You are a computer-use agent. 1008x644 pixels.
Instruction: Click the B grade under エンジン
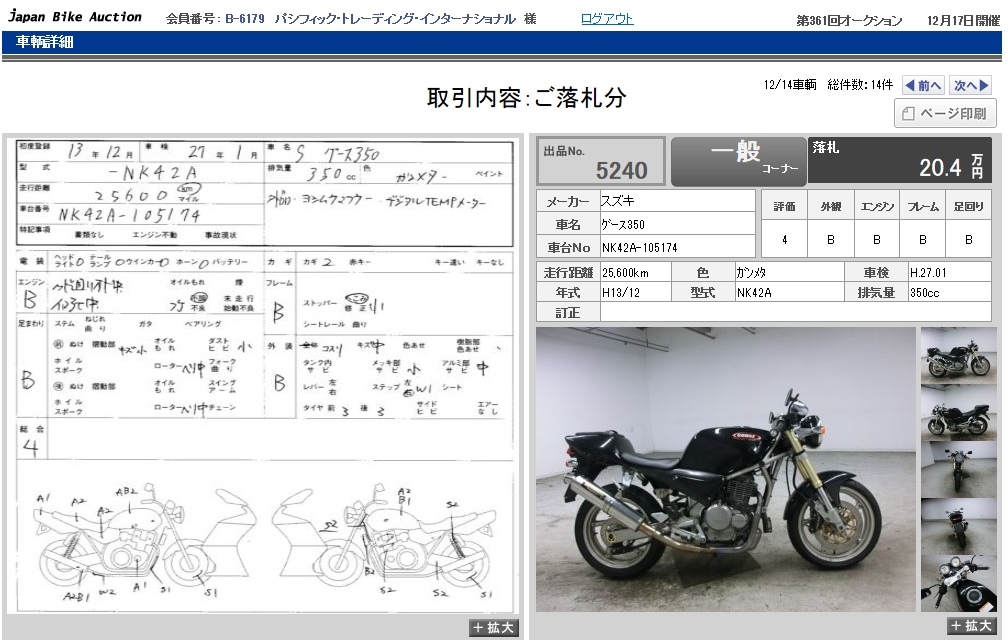pyautogui.click(x=877, y=240)
